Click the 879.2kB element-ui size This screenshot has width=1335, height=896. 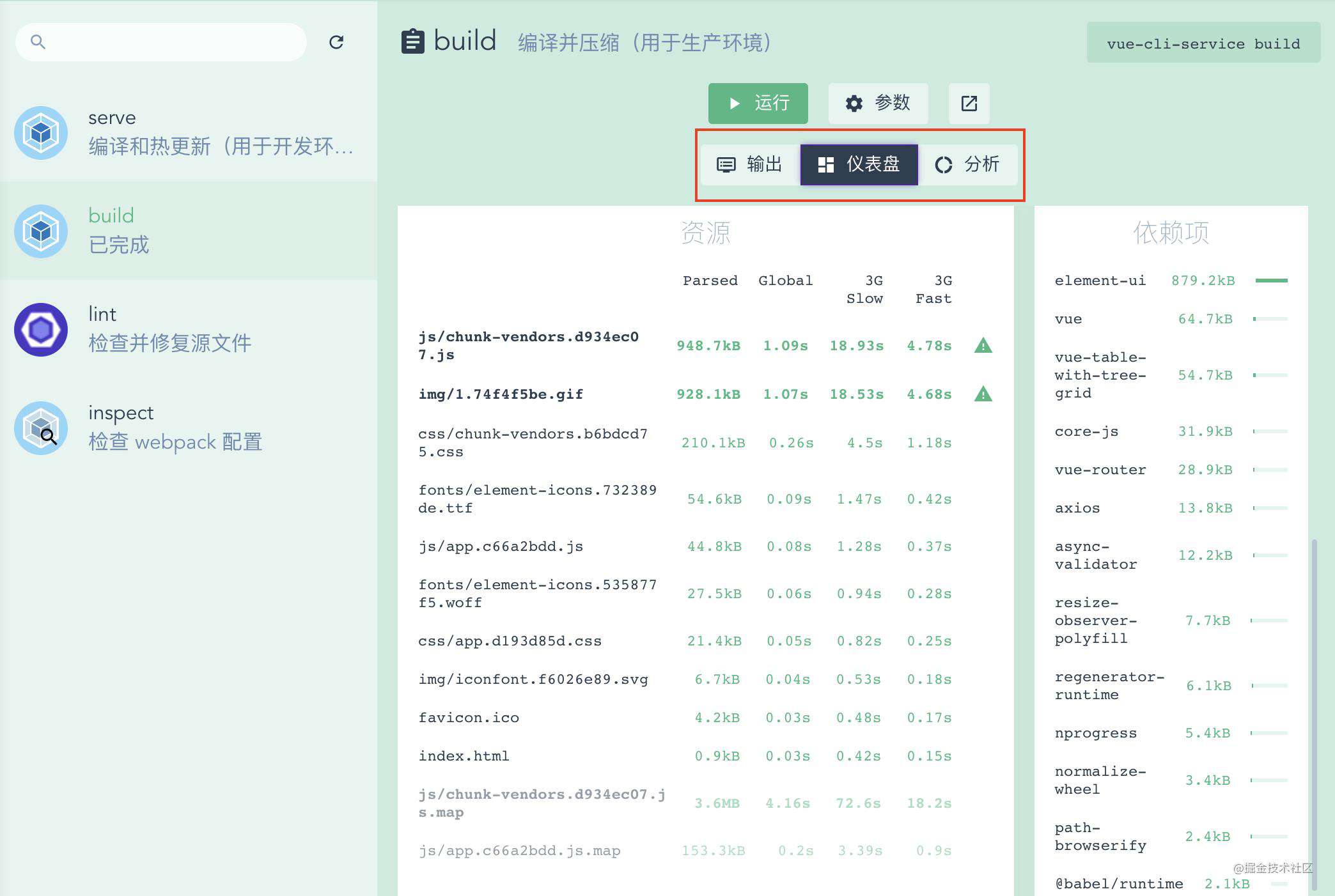(x=1203, y=281)
